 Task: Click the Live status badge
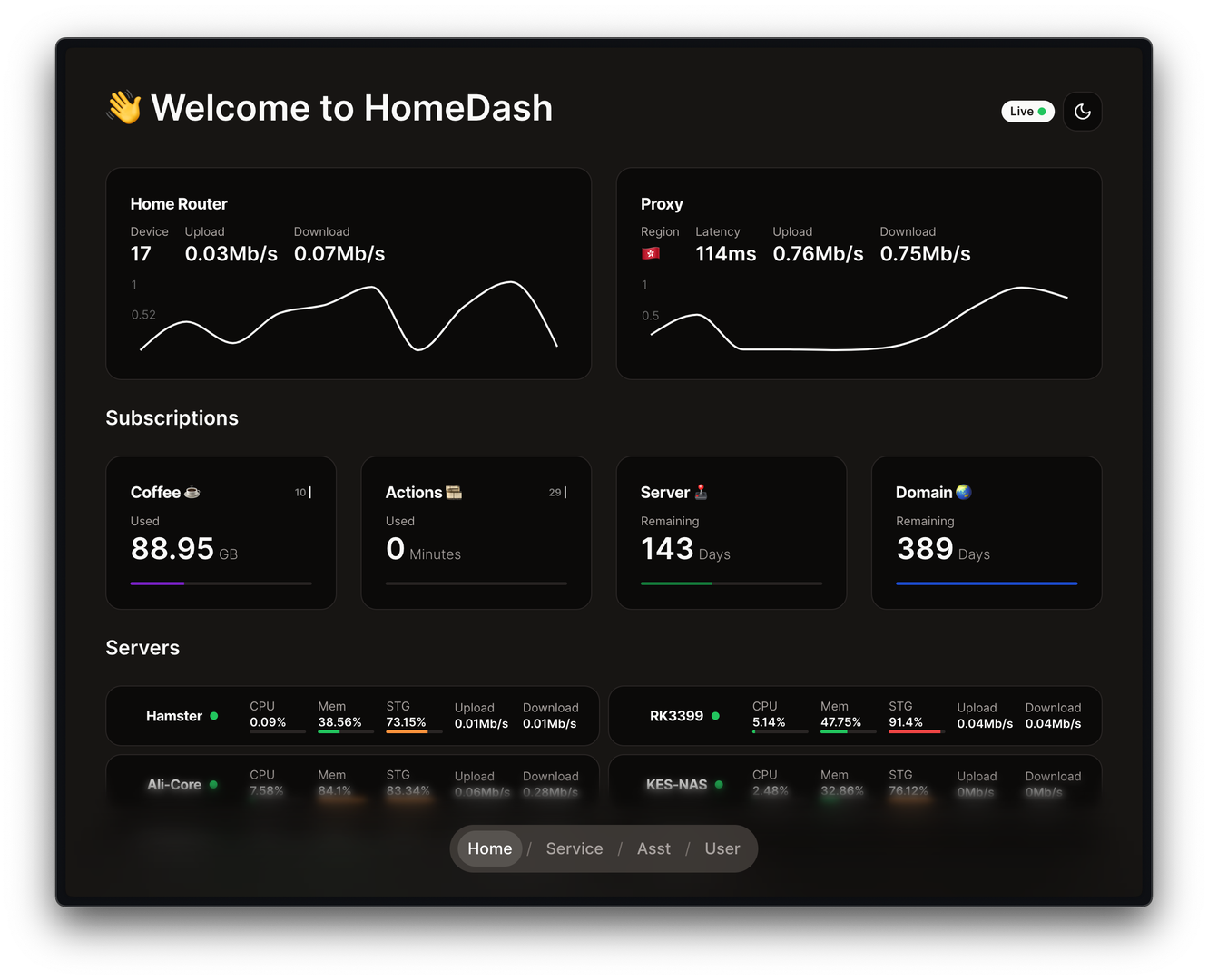[x=1027, y=112]
